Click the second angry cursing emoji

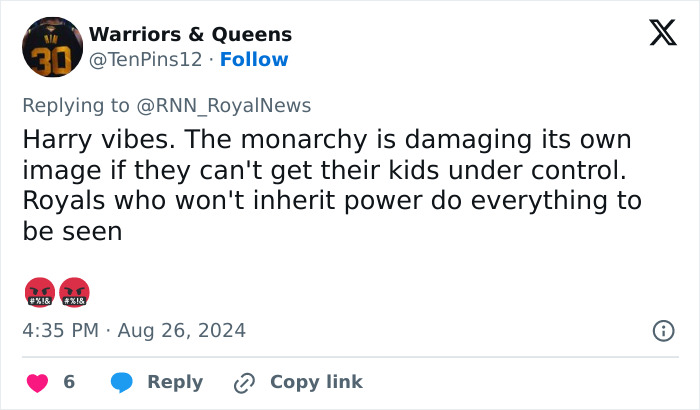click(x=75, y=291)
